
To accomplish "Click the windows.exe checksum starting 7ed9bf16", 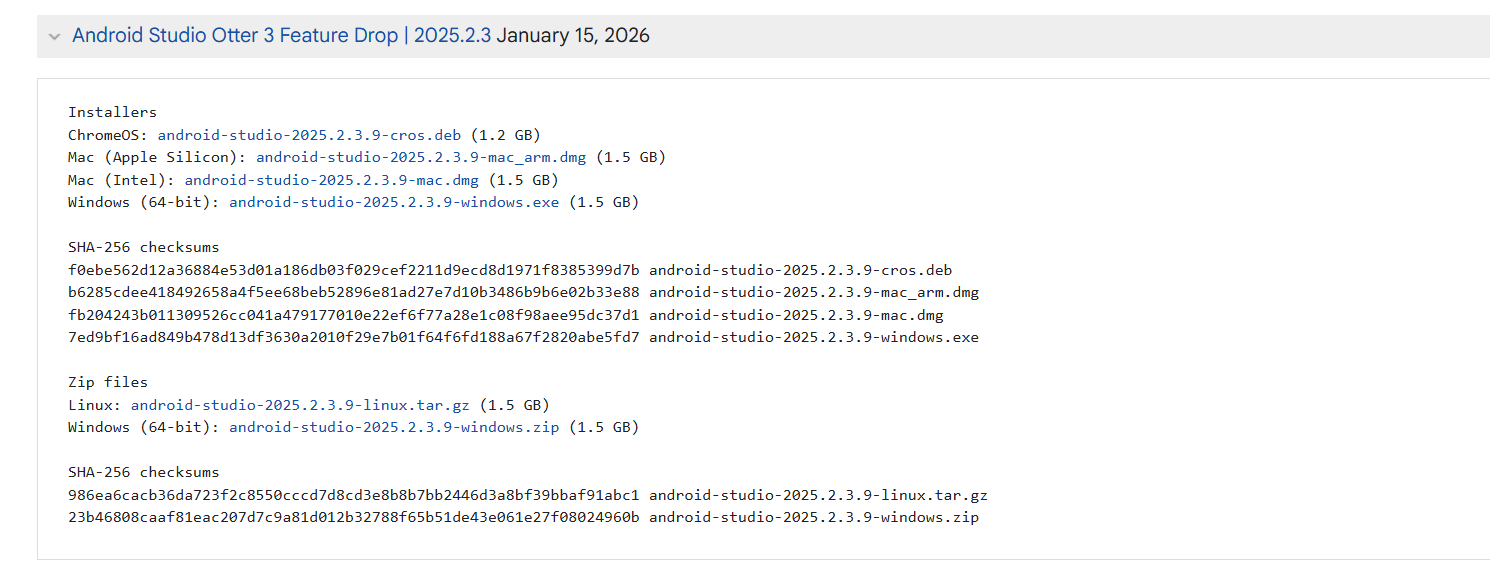I will [x=354, y=337].
